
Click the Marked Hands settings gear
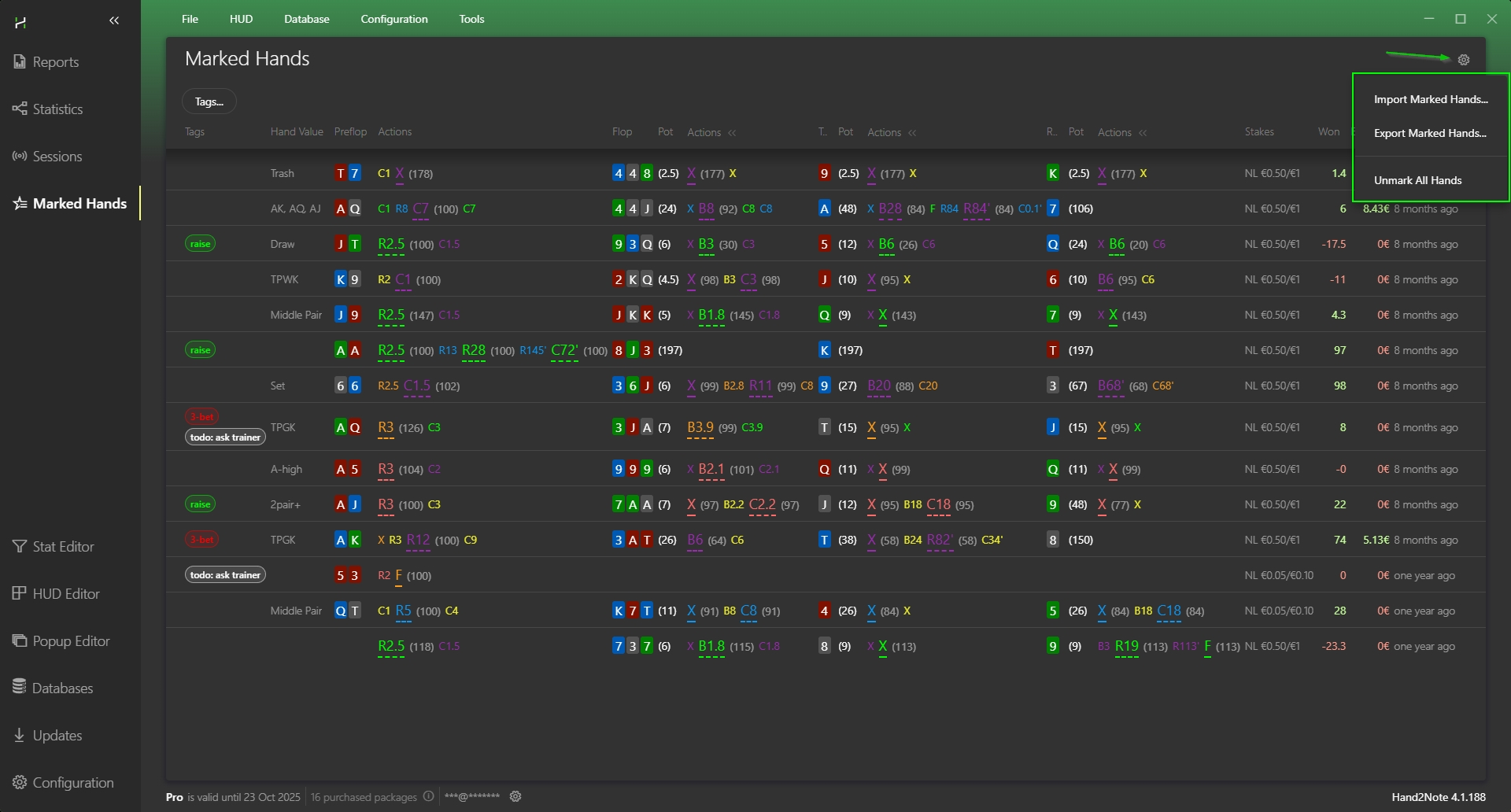(1464, 60)
